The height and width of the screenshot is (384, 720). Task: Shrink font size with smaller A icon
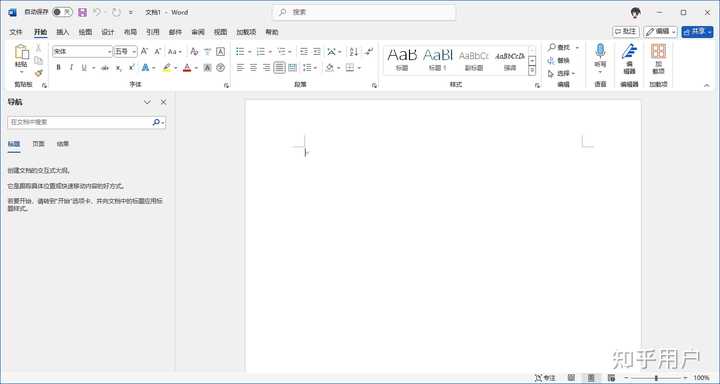click(158, 51)
